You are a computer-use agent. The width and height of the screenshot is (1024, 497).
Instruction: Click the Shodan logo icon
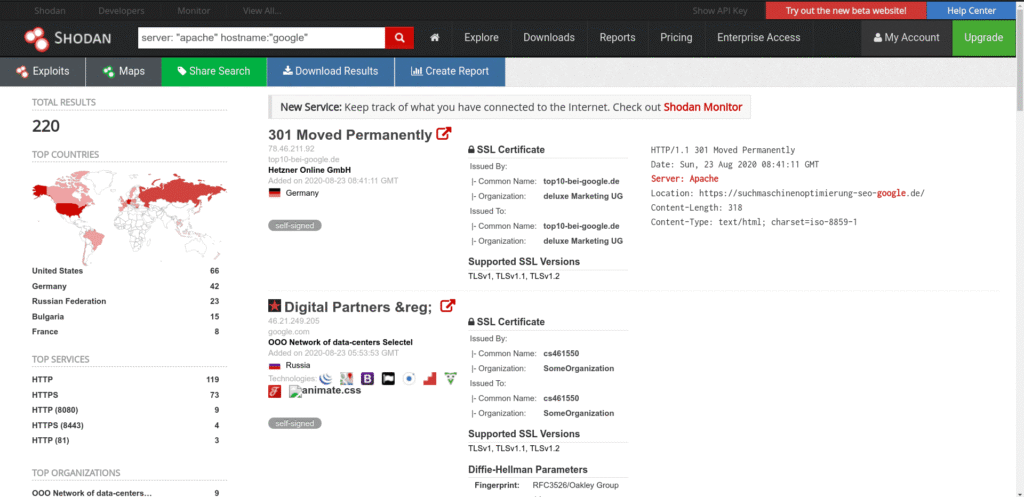(x=37, y=38)
